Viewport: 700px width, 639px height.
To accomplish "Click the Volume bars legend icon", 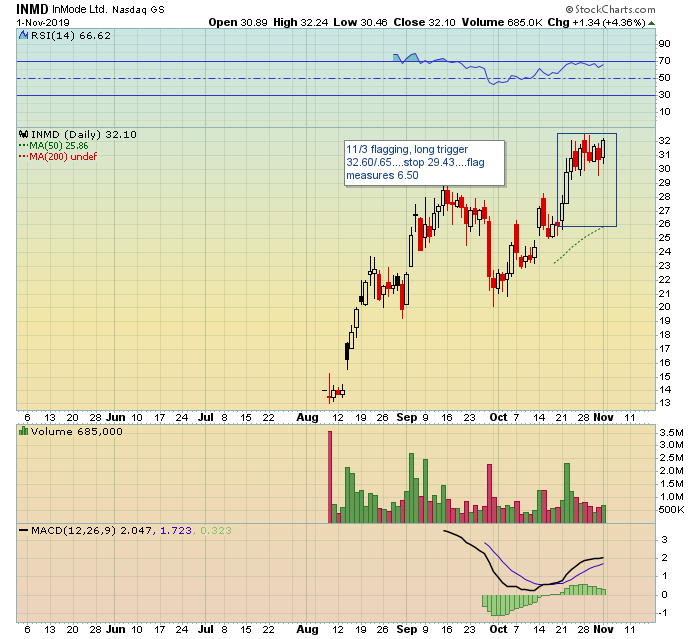I will click(23, 431).
